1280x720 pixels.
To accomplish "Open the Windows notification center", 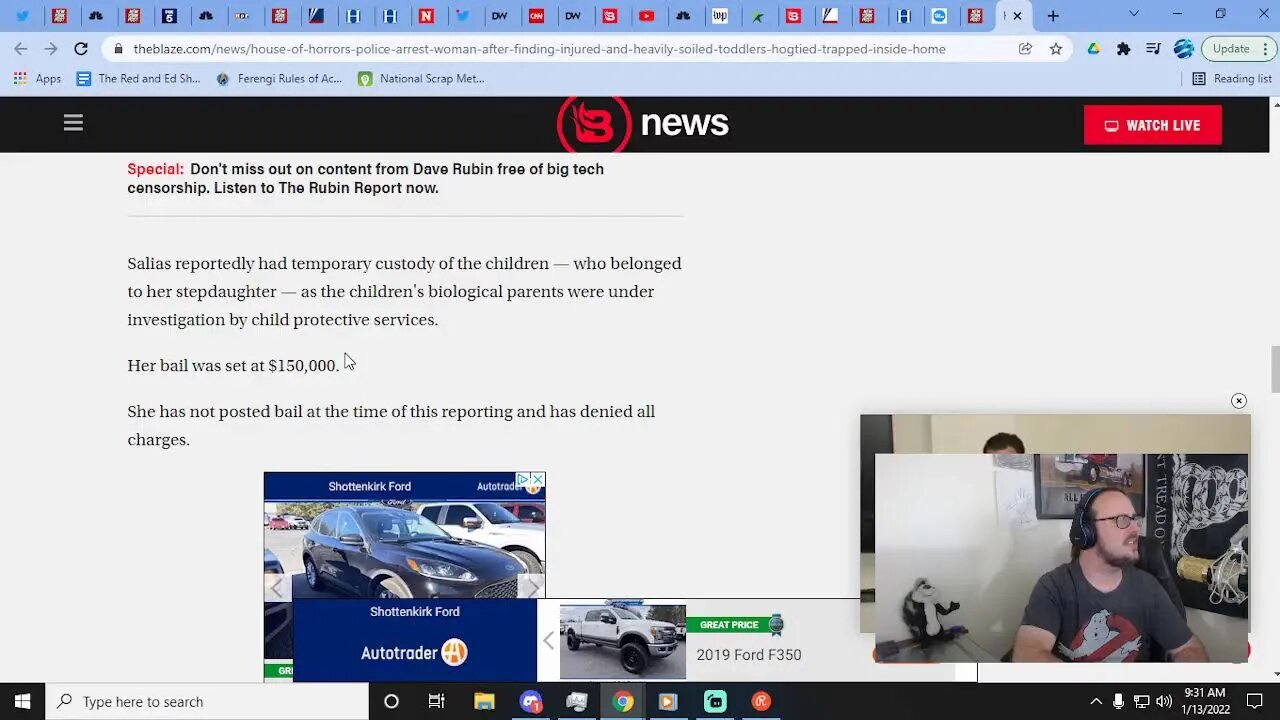I will 1255,701.
